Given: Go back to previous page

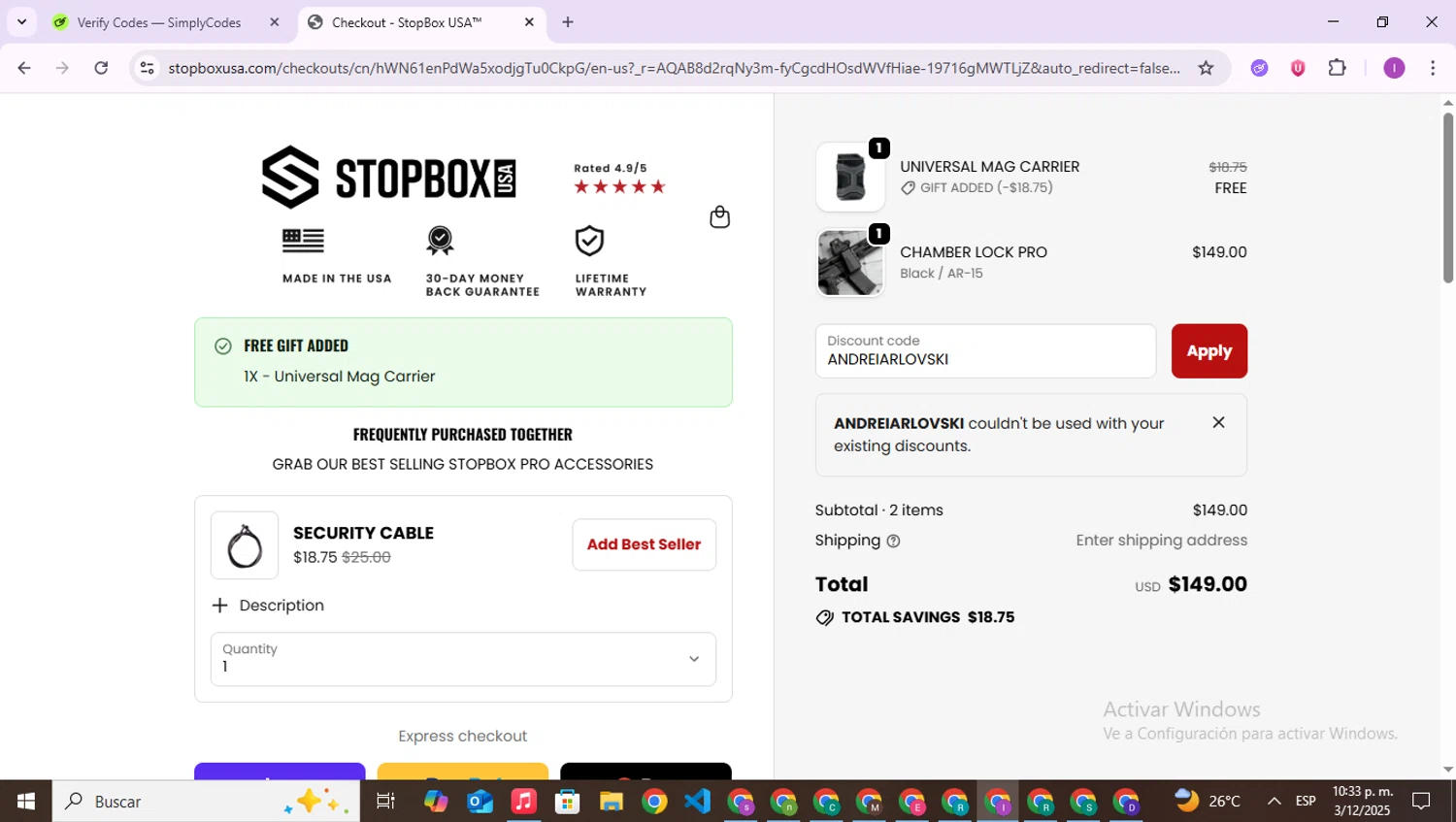Looking at the screenshot, I should (x=24, y=68).
